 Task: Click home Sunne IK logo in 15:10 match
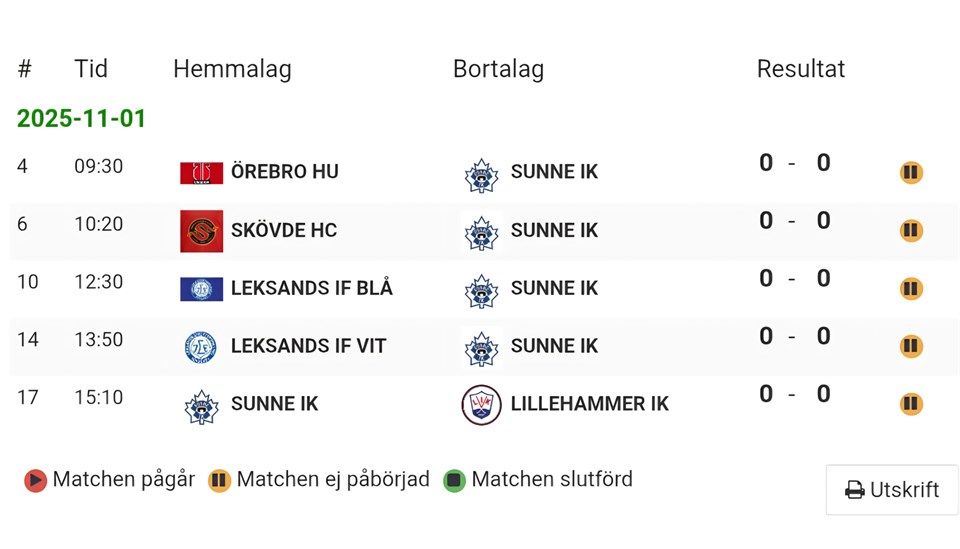tap(201, 406)
